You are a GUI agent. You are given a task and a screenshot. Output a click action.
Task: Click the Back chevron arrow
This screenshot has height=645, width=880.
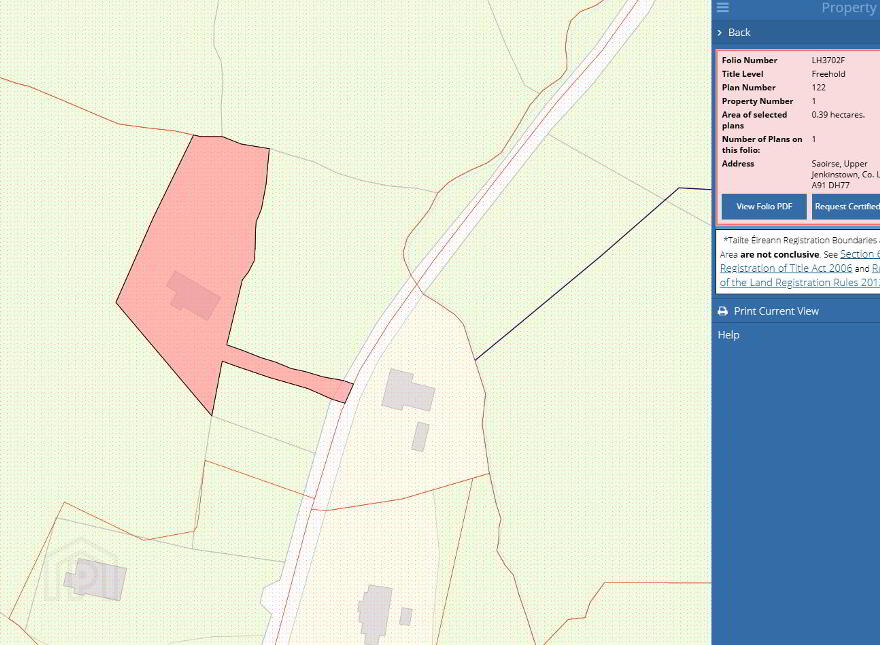coord(719,33)
